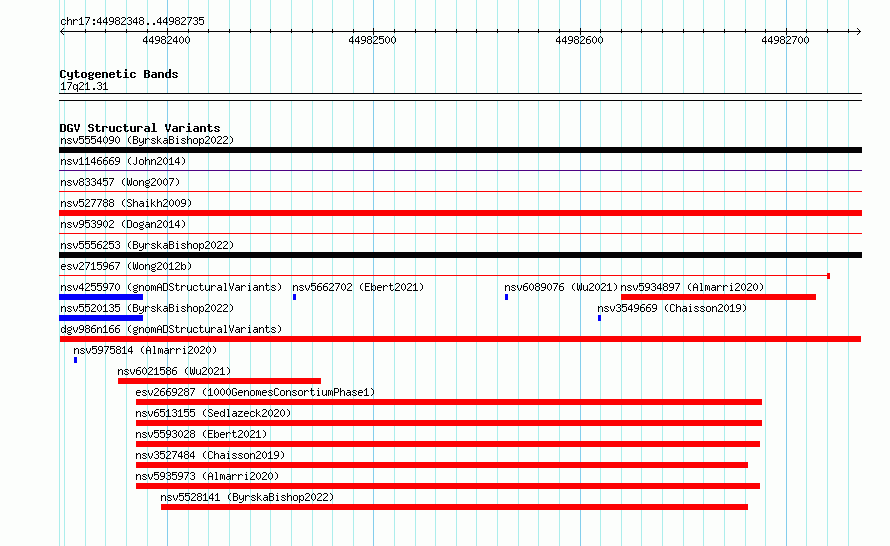Select the thin purple nsv1146669 line
Screen dimensions: 890x546
point(460,170)
